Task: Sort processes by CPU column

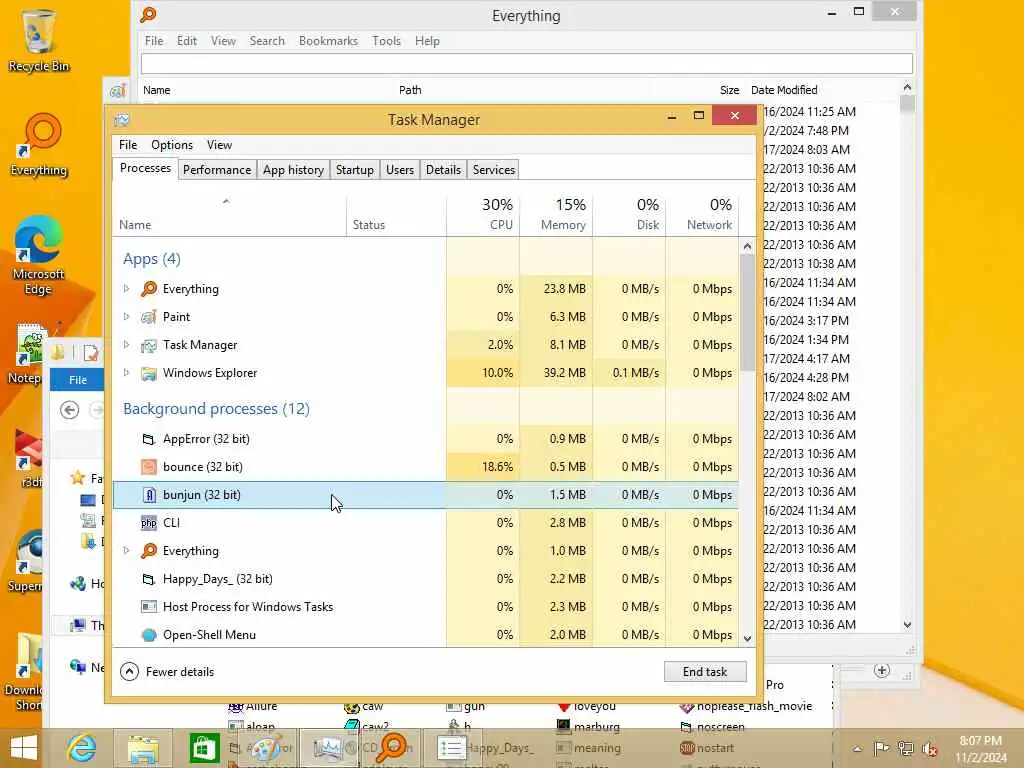Action: pyautogui.click(x=483, y=214)
